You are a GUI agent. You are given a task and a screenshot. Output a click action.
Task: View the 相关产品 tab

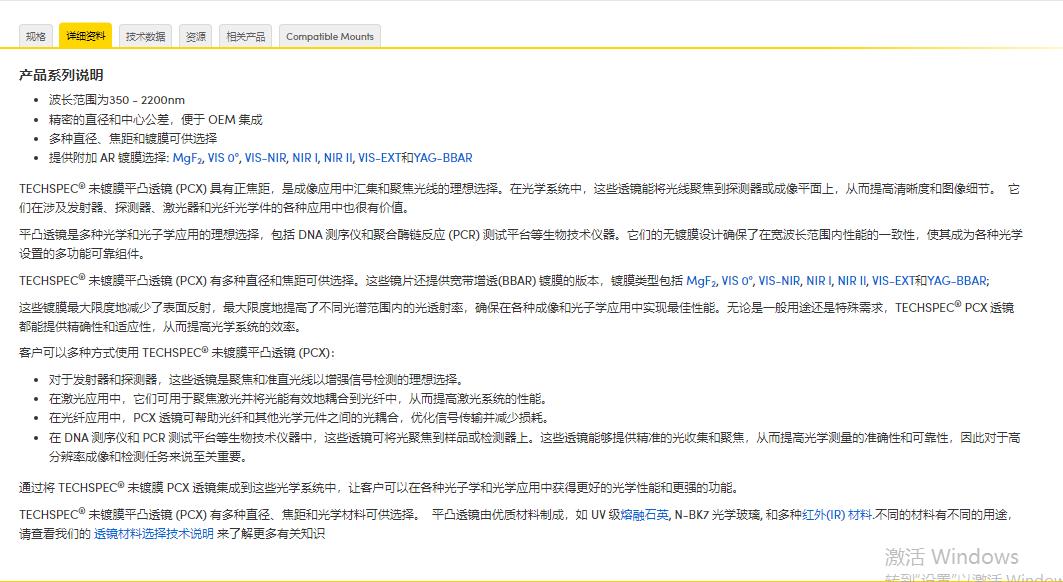(245, 35)
